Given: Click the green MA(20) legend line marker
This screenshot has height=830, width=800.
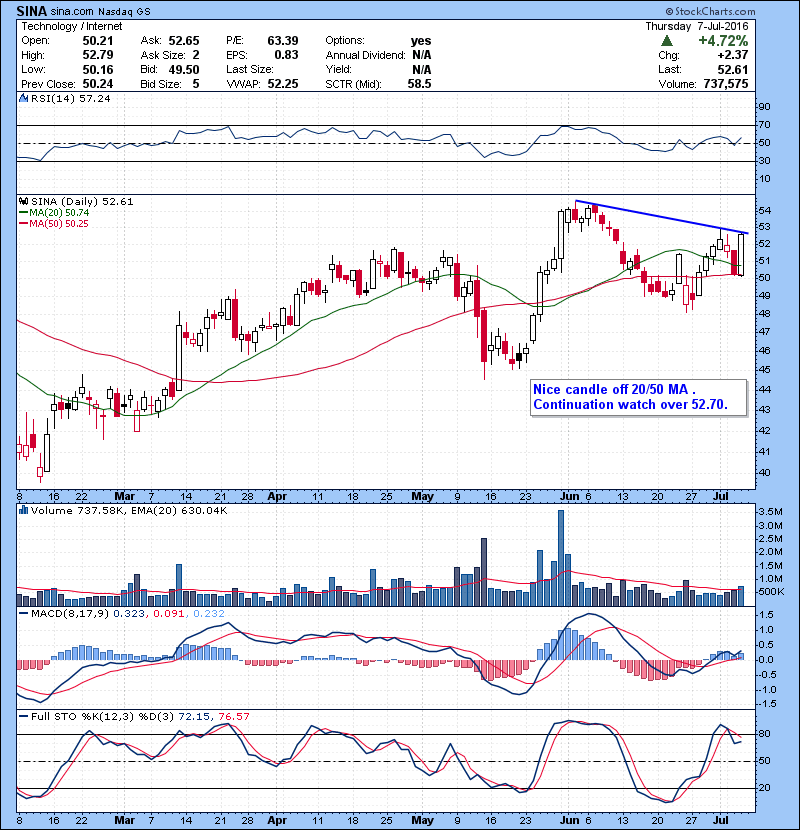Looking at the screenshot, I should pyautogui.click(x=24, y=213).
